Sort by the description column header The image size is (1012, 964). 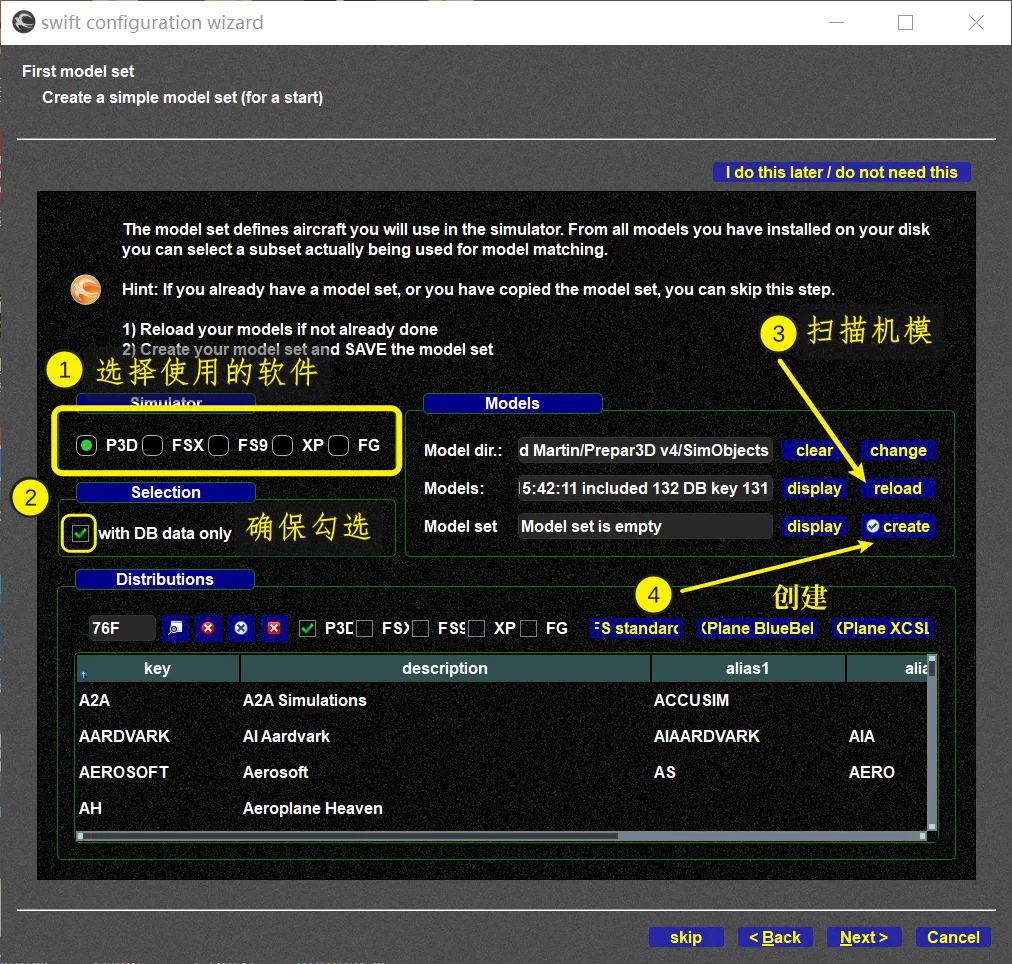[x=445, y=668]
